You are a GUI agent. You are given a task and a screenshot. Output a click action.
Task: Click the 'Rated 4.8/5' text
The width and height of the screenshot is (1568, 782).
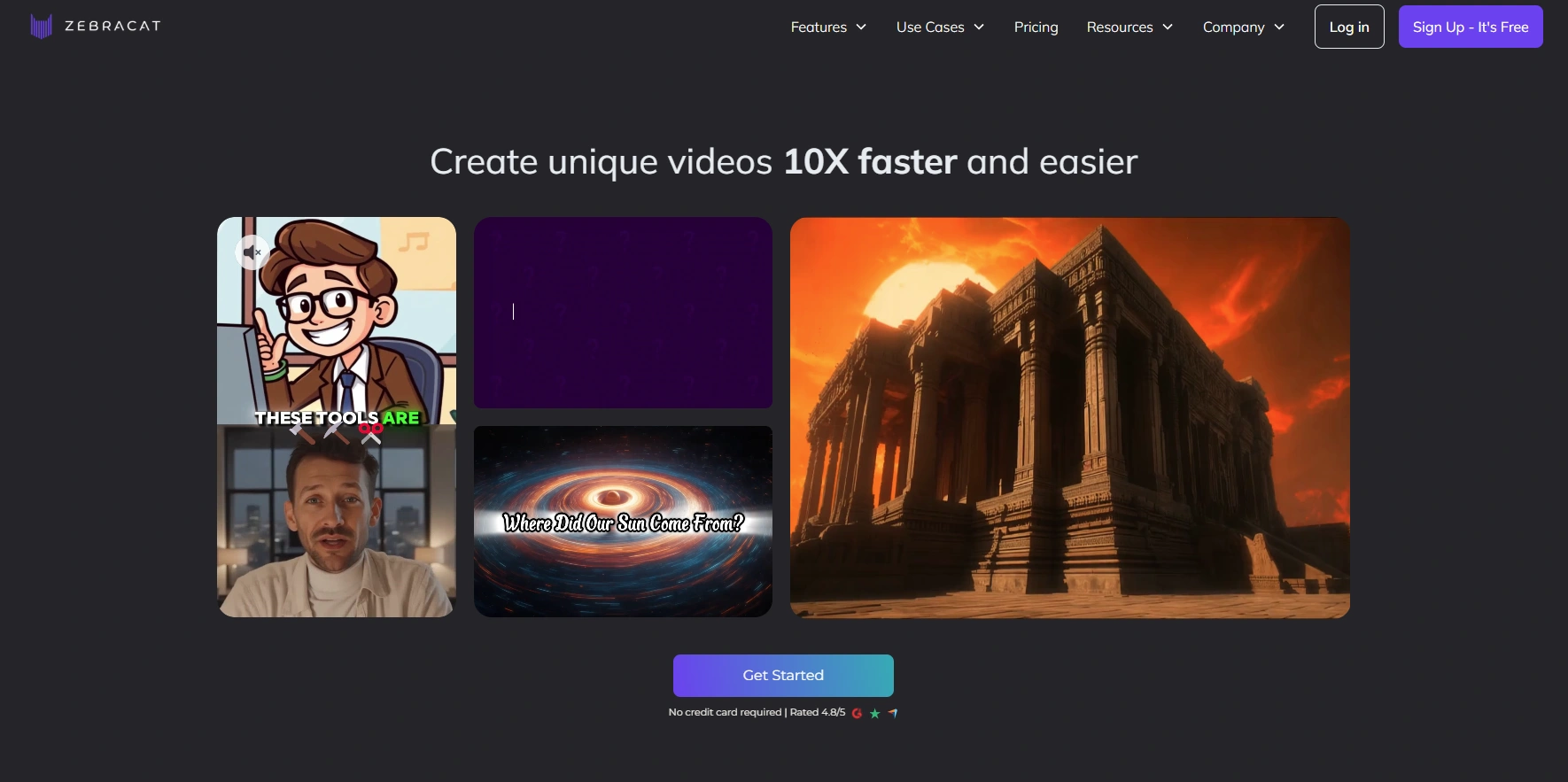point(818,712)
